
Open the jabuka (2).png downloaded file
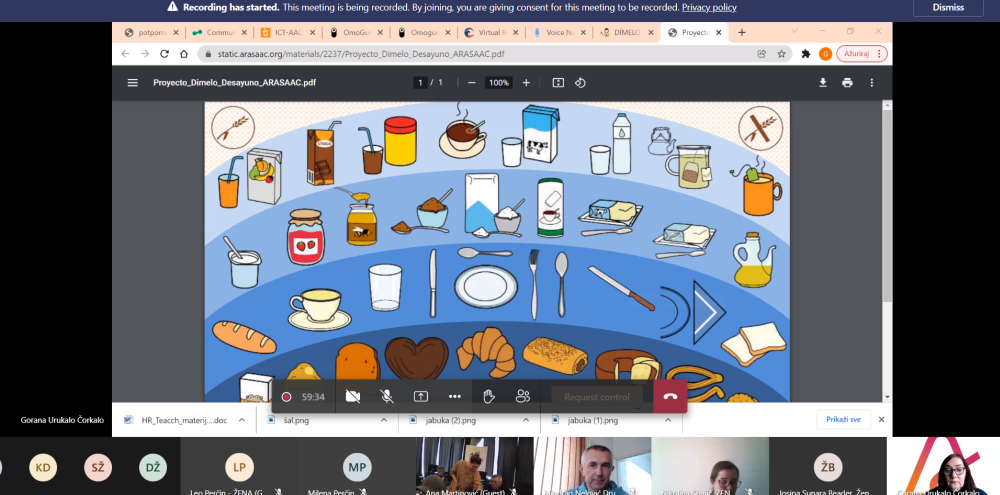click(450, 420)
